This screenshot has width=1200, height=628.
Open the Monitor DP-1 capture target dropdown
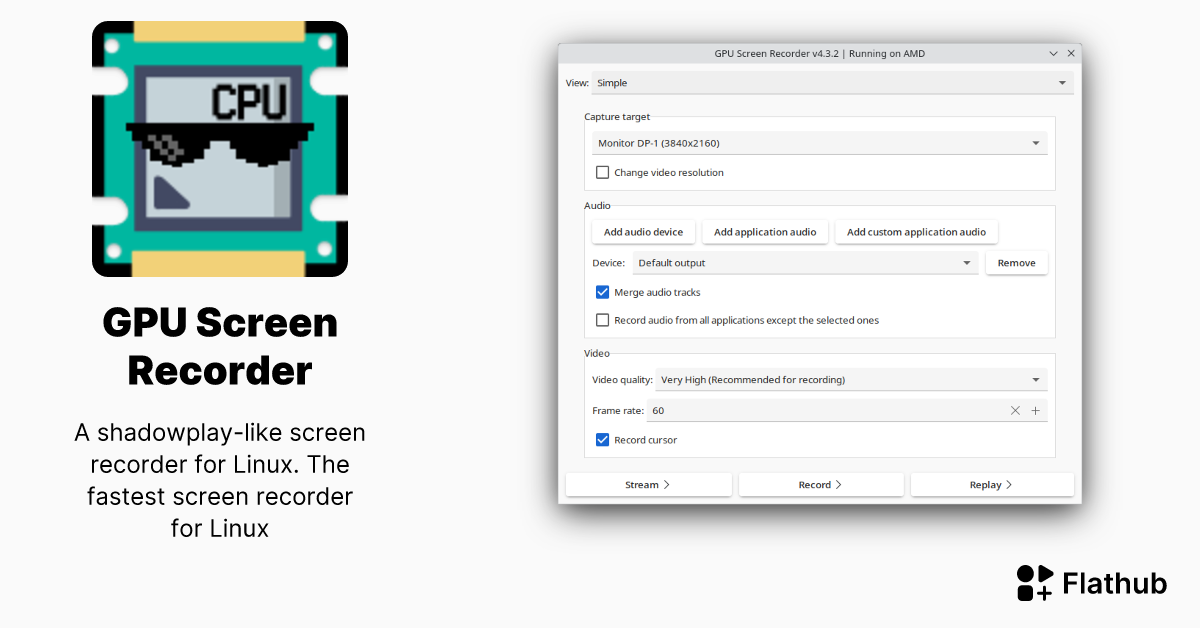pyautogui.click(x=820, y=143)
